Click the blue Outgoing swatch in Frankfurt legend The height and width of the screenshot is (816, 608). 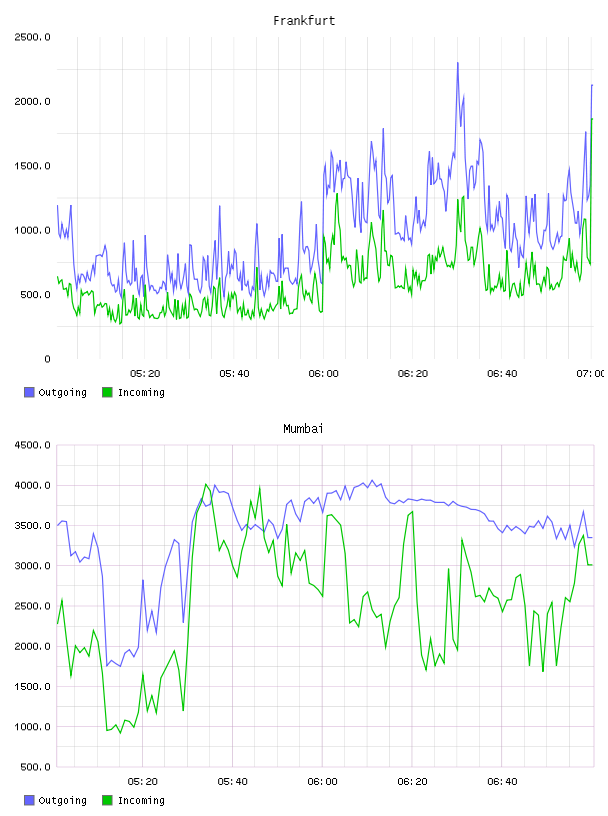(x=29, y=392)
